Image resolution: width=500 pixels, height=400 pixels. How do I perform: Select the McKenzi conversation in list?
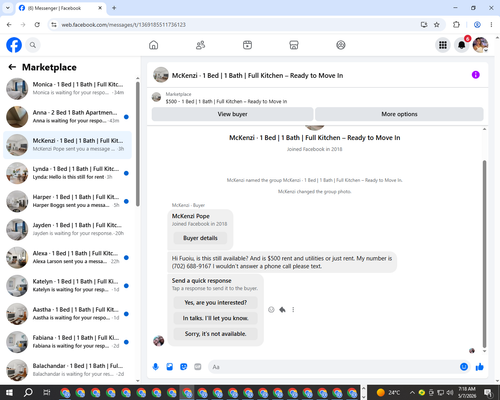pyautogui.click(x=67, y=145)
